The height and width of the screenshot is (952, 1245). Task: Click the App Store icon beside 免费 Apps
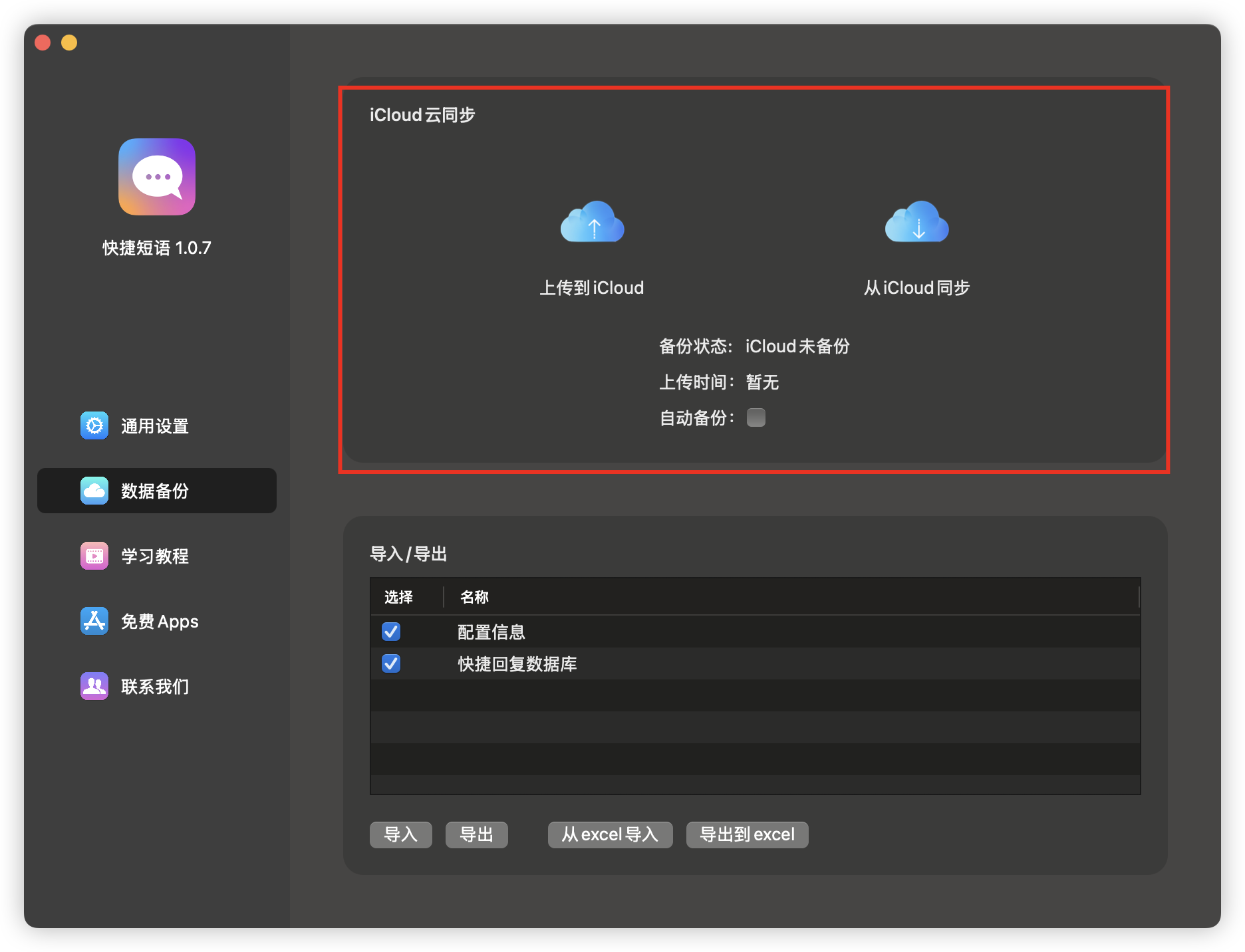pos(94,621)
